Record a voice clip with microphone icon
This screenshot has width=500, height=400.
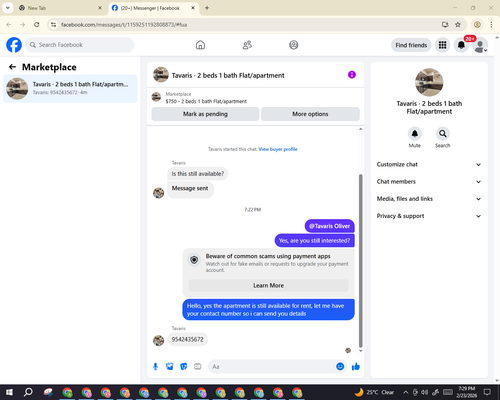pos(155,367)
